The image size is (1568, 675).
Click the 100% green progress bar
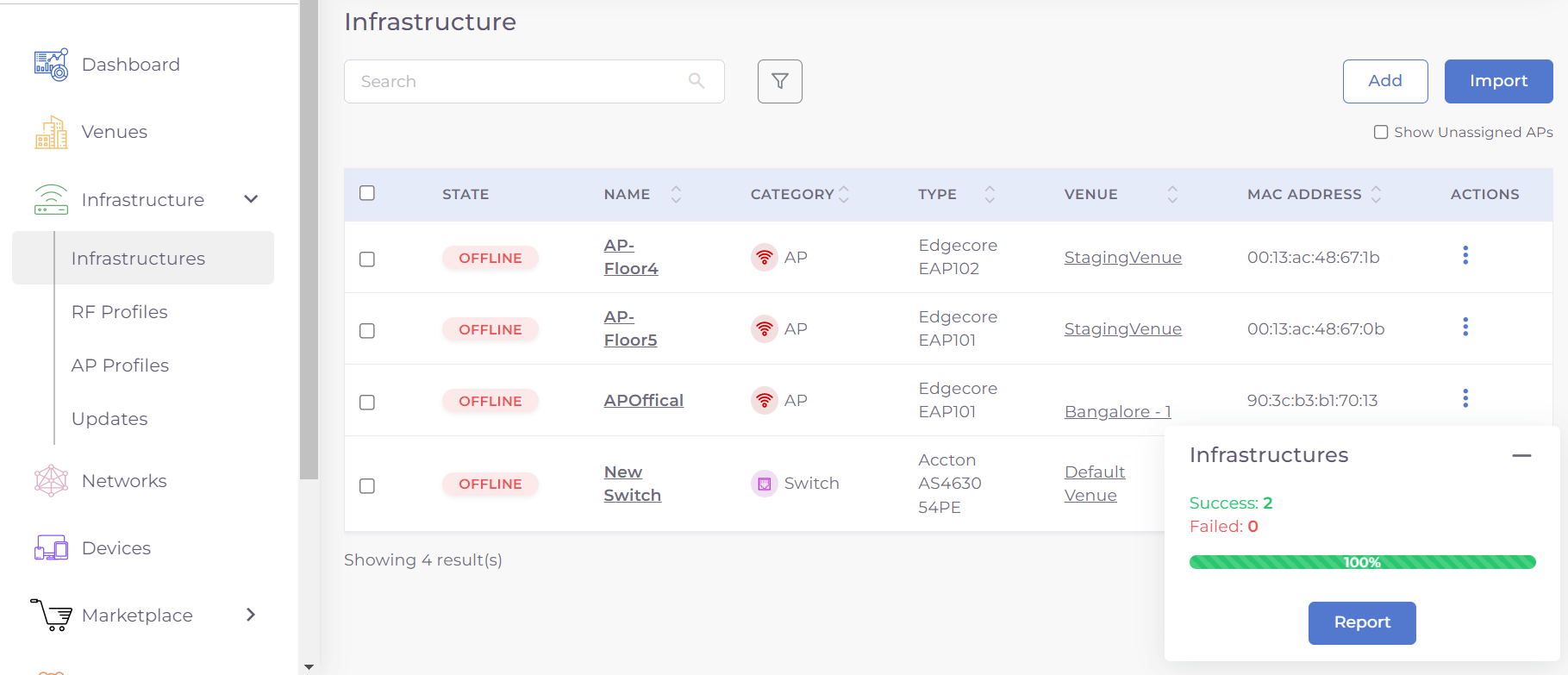(1362, 562)
